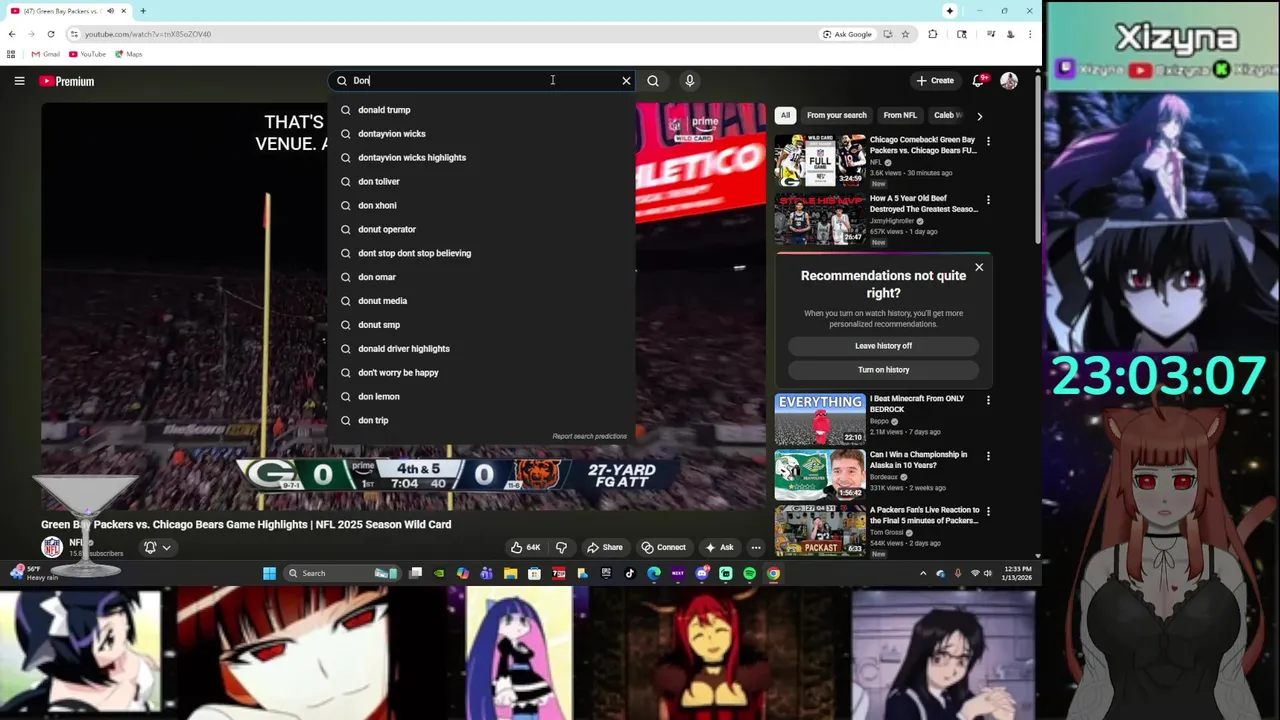Image resolution: width=1280 pixels, height=720 pixels.
Task: Open YouTube notifications bell
Action: 979,81
